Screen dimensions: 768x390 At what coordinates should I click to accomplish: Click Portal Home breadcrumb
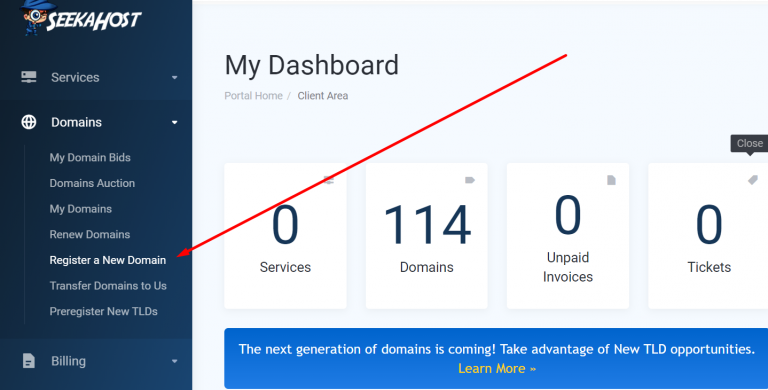[253, 96]
